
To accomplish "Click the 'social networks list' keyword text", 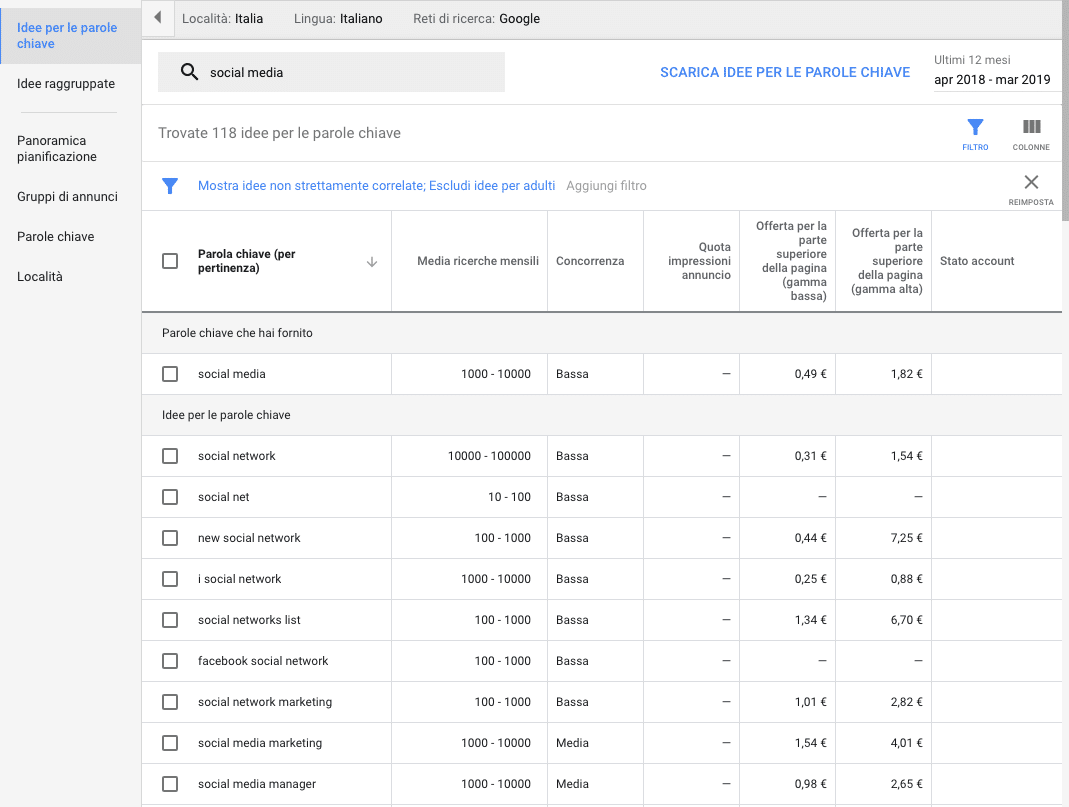I will click(x=249, y=620).
